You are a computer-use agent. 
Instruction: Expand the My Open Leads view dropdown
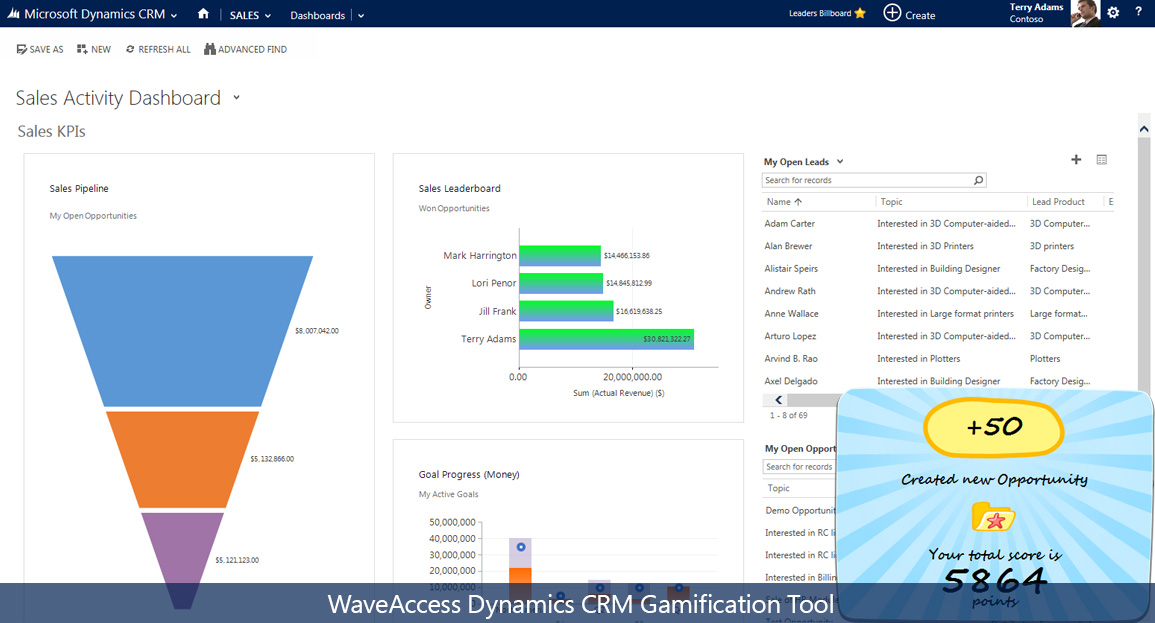point(840,162)
